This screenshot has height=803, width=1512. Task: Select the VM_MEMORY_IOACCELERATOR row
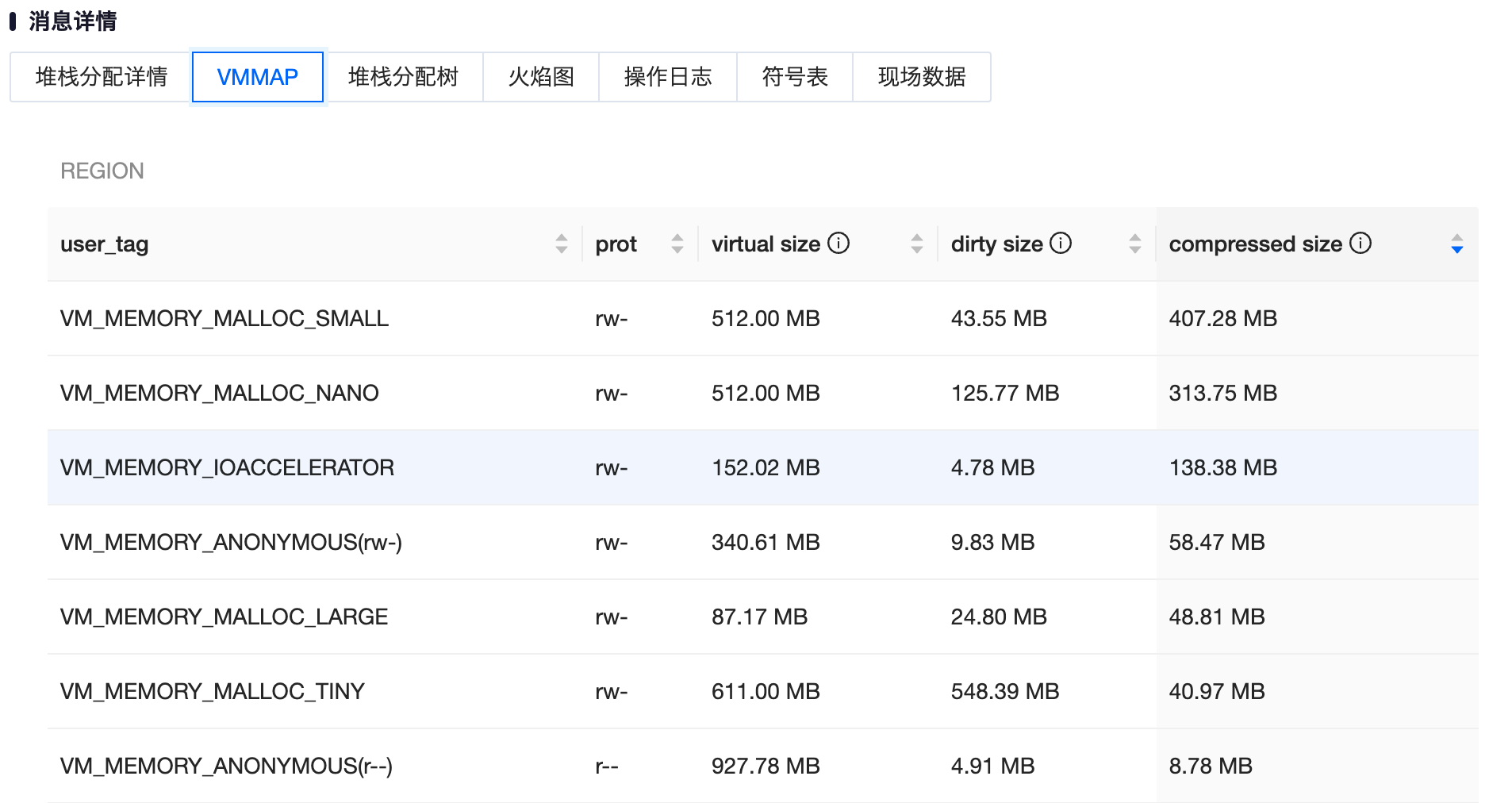227,467
